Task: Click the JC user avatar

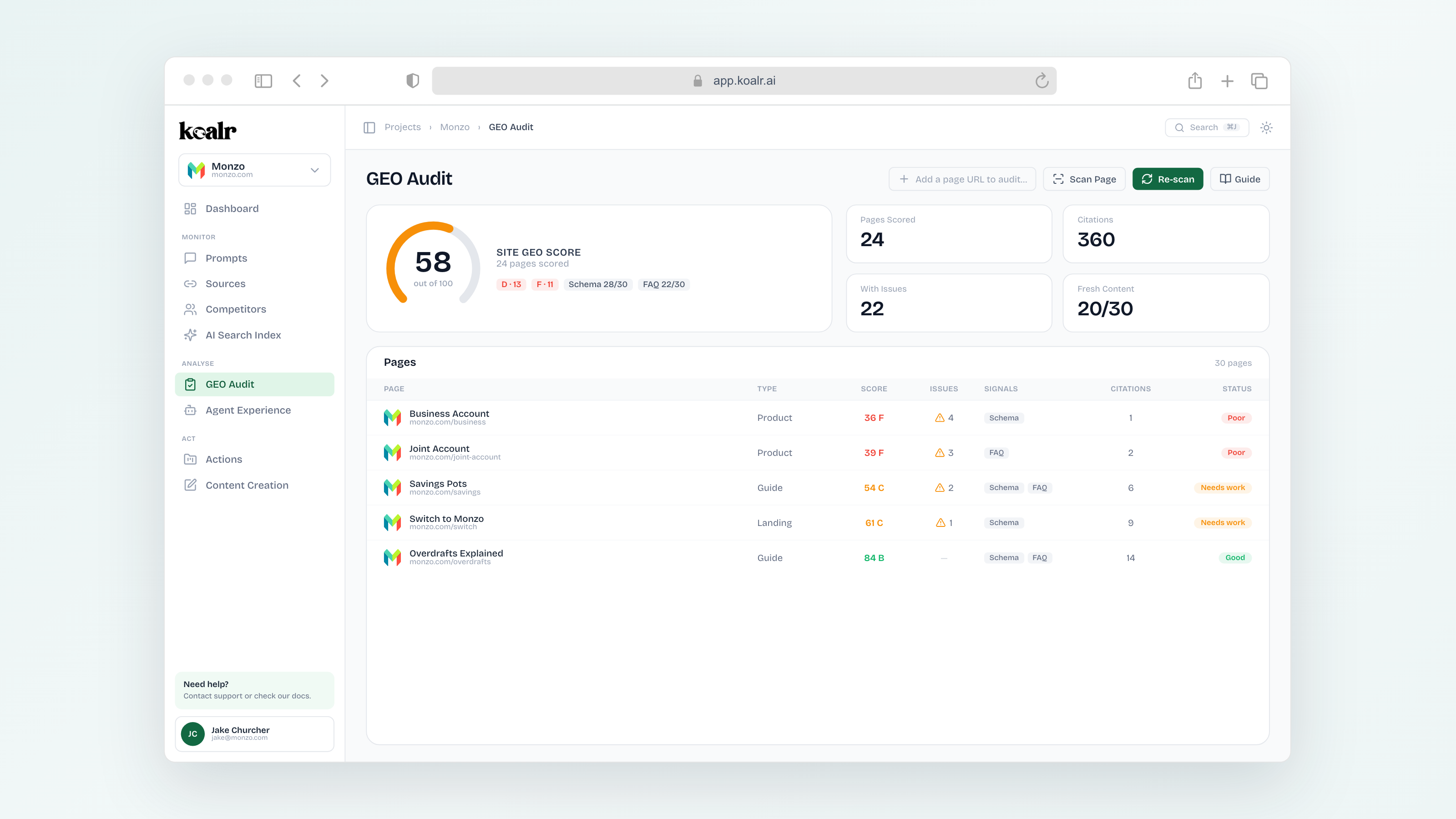Action: 193,733
